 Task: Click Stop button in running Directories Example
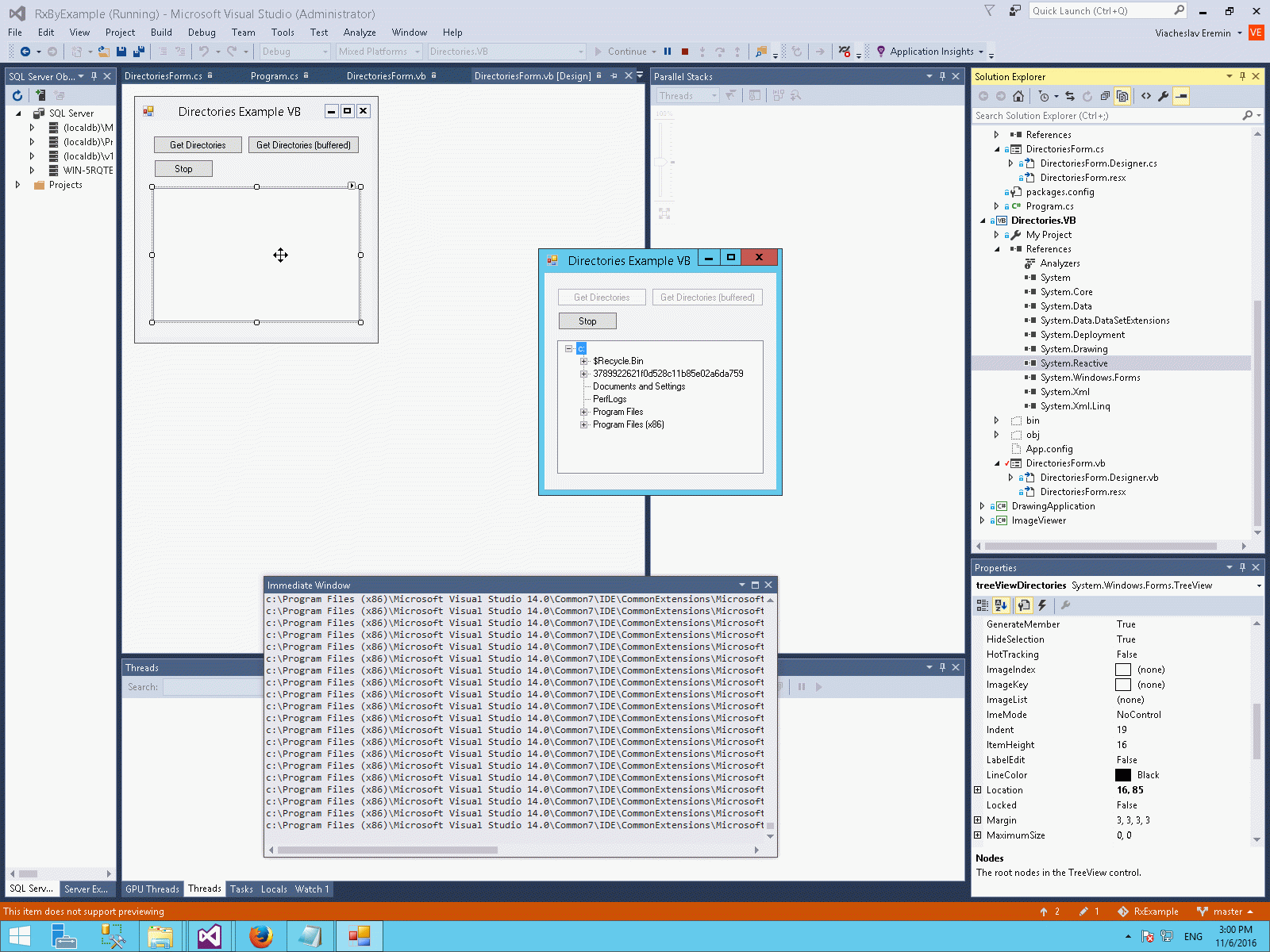(x=587, y=321)
